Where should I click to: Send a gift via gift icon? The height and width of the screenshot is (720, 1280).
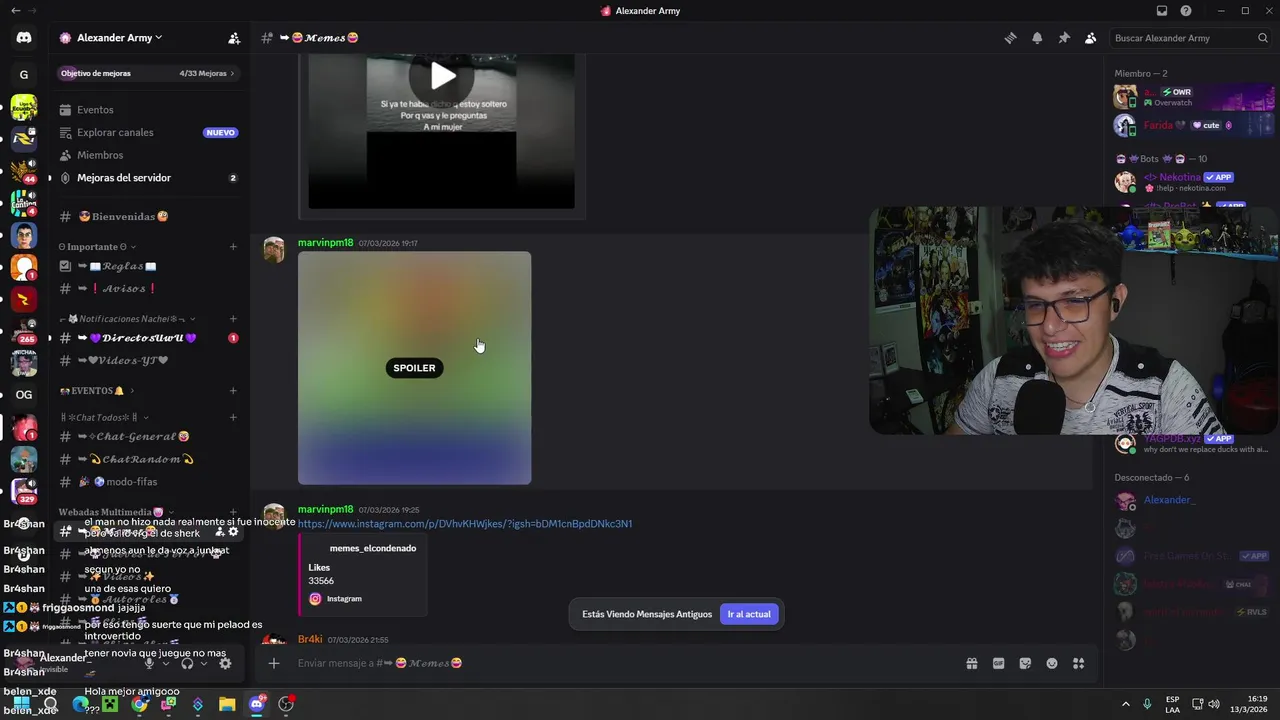[972, 663]
